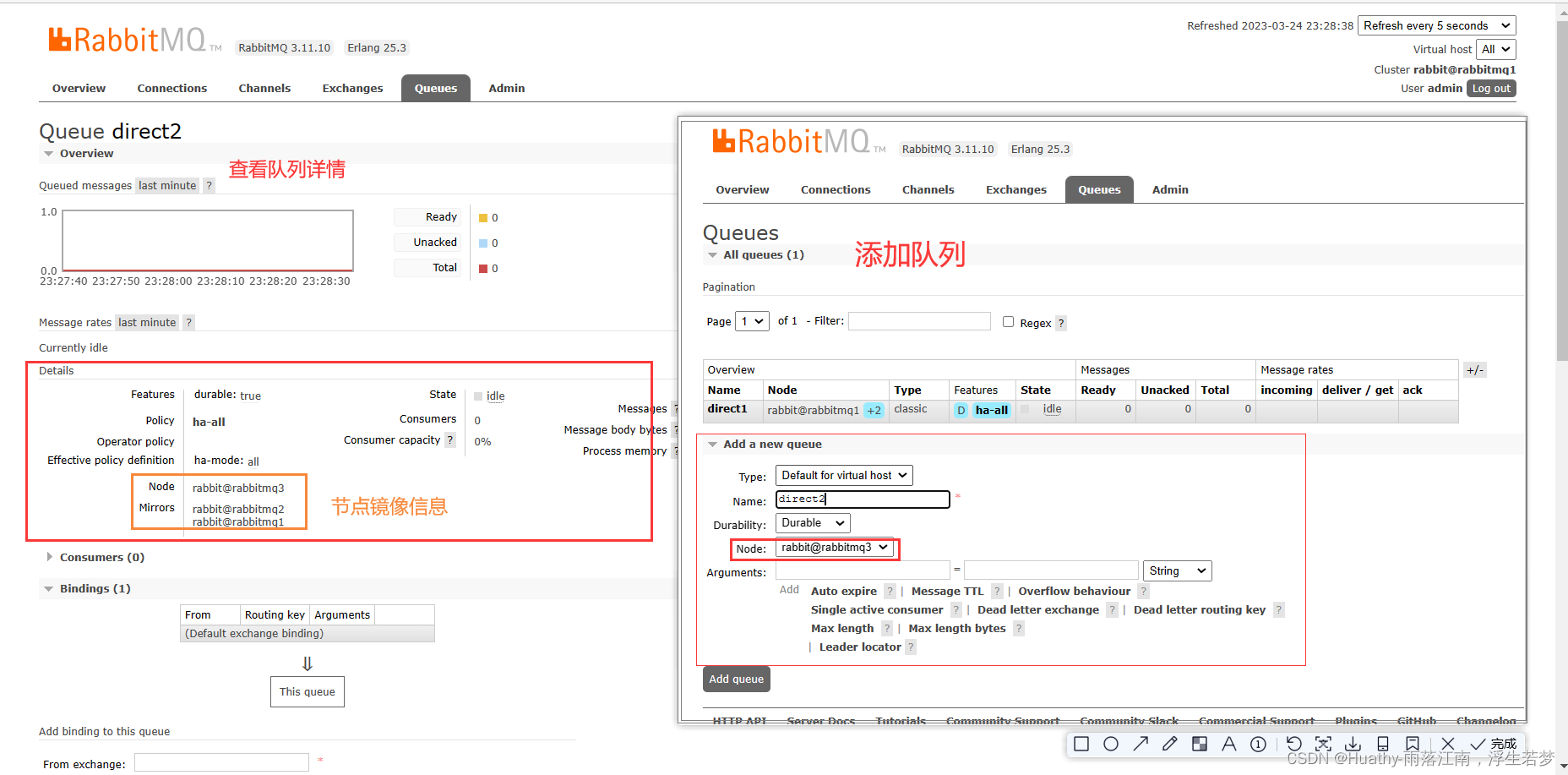Open help for Consumer capacity

(x=450, y=440)
